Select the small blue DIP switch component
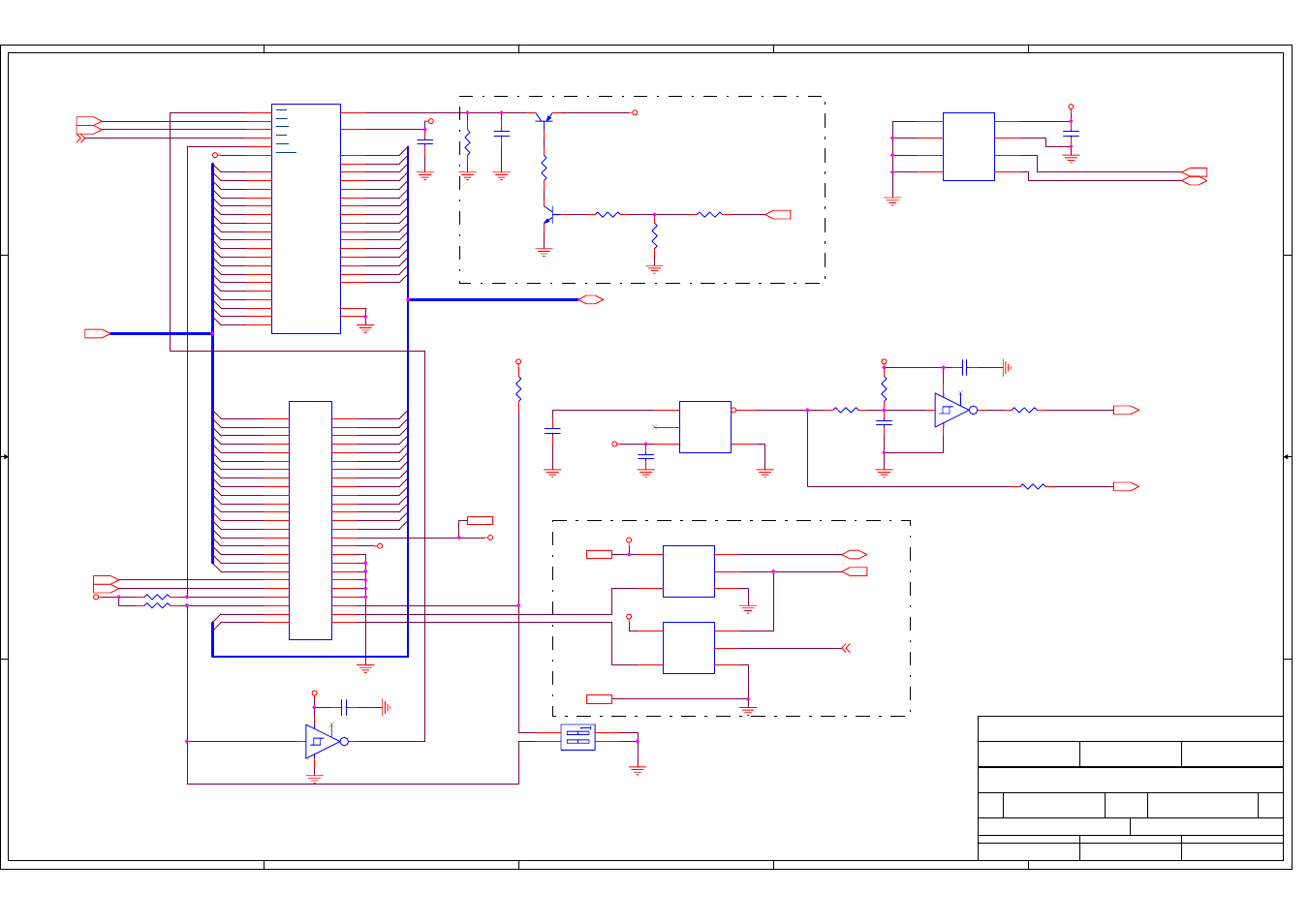The width and height of the screenshot is (1309, 924). [577, 737]
